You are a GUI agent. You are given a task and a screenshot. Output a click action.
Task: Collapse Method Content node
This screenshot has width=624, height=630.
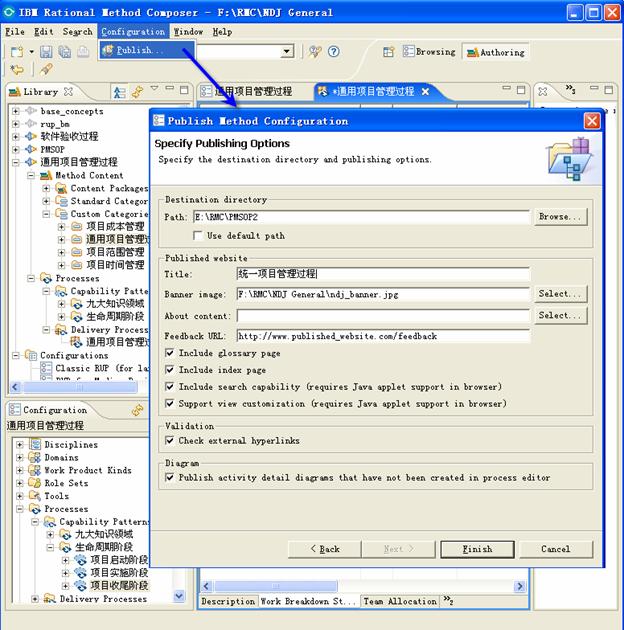click(31, 176)
